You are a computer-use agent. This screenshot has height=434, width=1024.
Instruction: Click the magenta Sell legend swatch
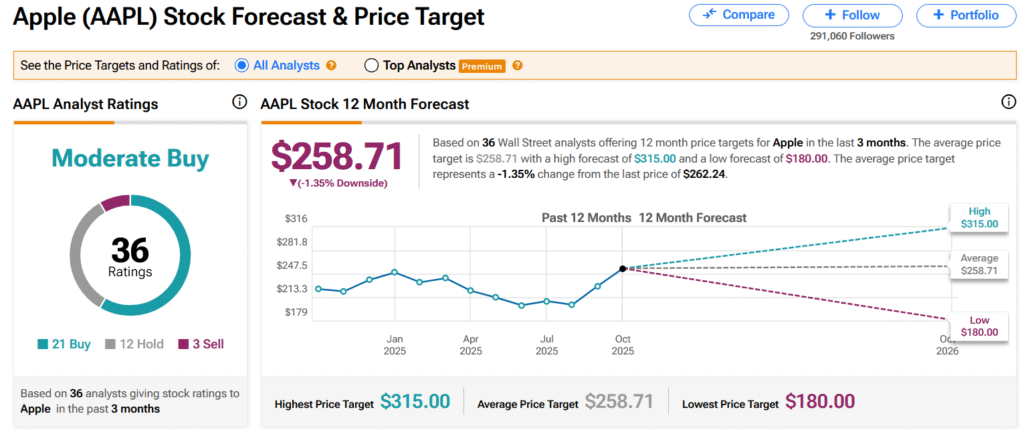point(183,344)
